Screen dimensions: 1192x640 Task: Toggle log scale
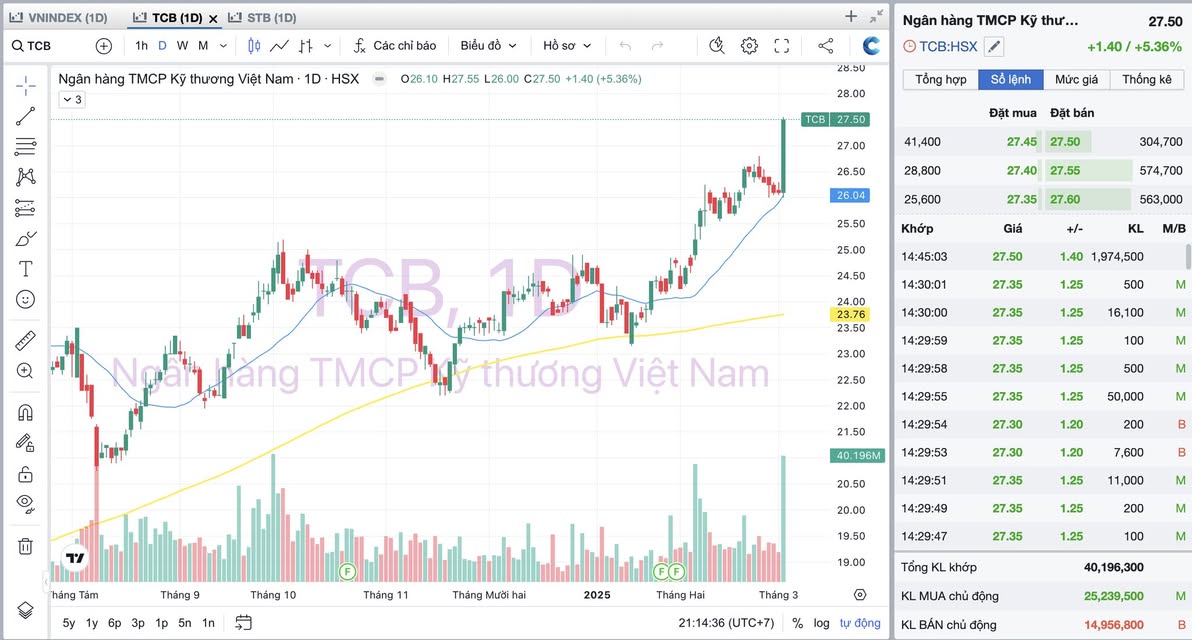pyautogui.click(x=821, y=623)
